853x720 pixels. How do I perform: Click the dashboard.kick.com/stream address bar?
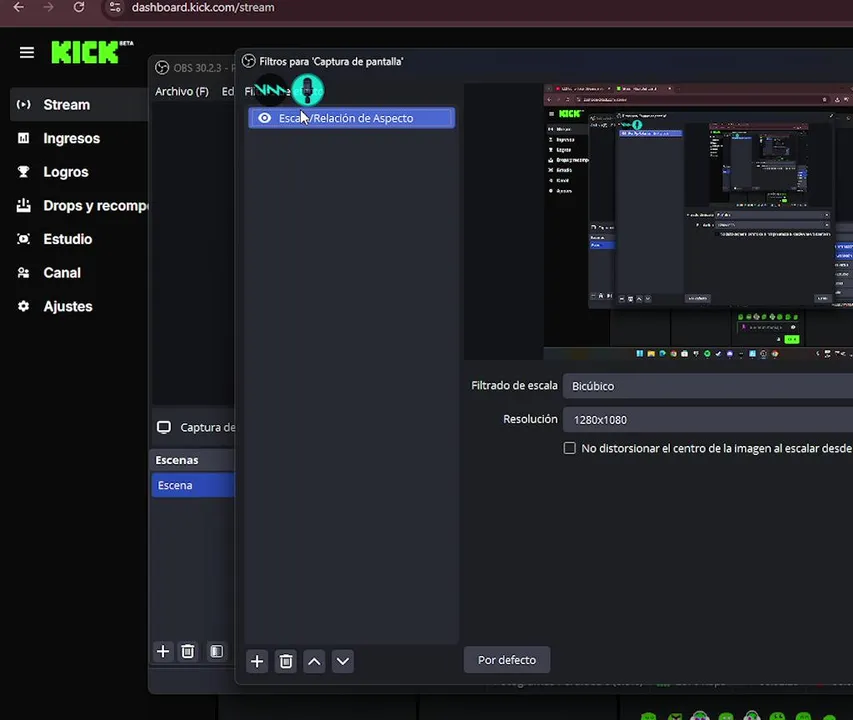[x=203, y=8]
